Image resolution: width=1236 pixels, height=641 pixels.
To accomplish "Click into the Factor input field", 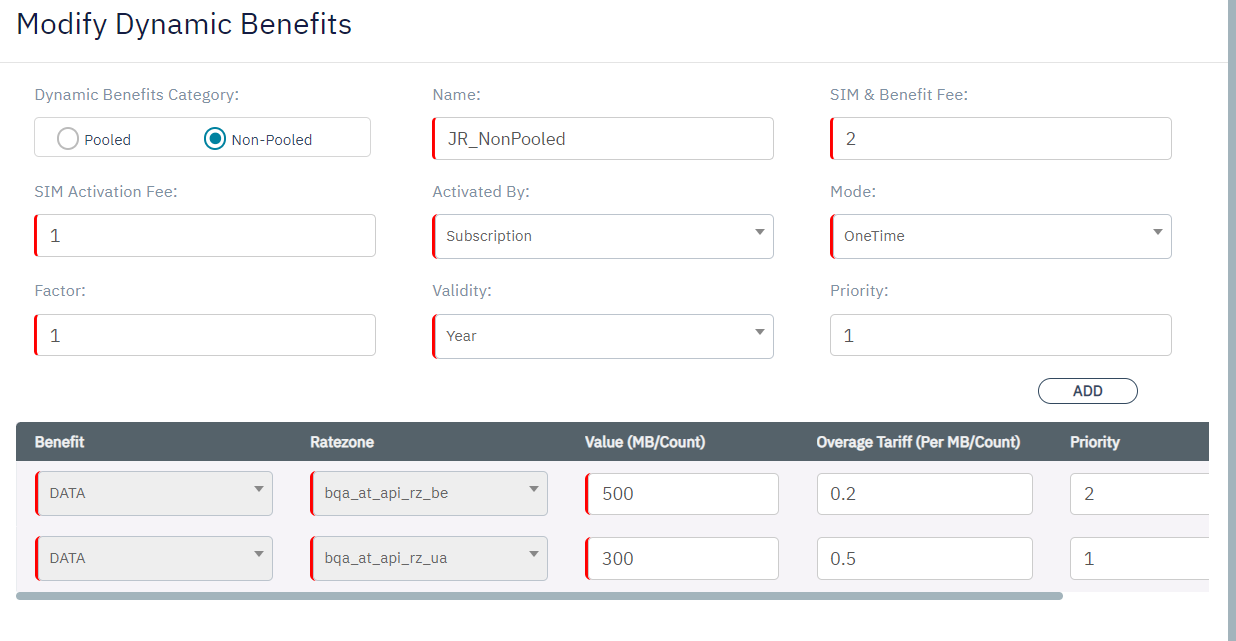I will (206, 336).
